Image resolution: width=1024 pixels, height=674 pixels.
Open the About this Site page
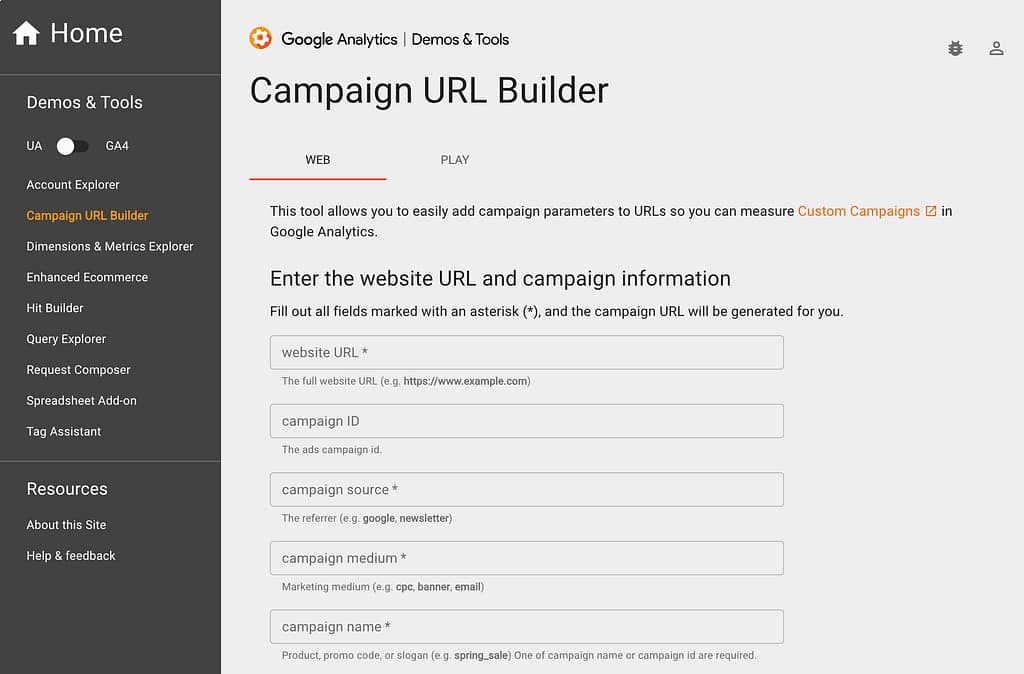click(x=66, y=525)
